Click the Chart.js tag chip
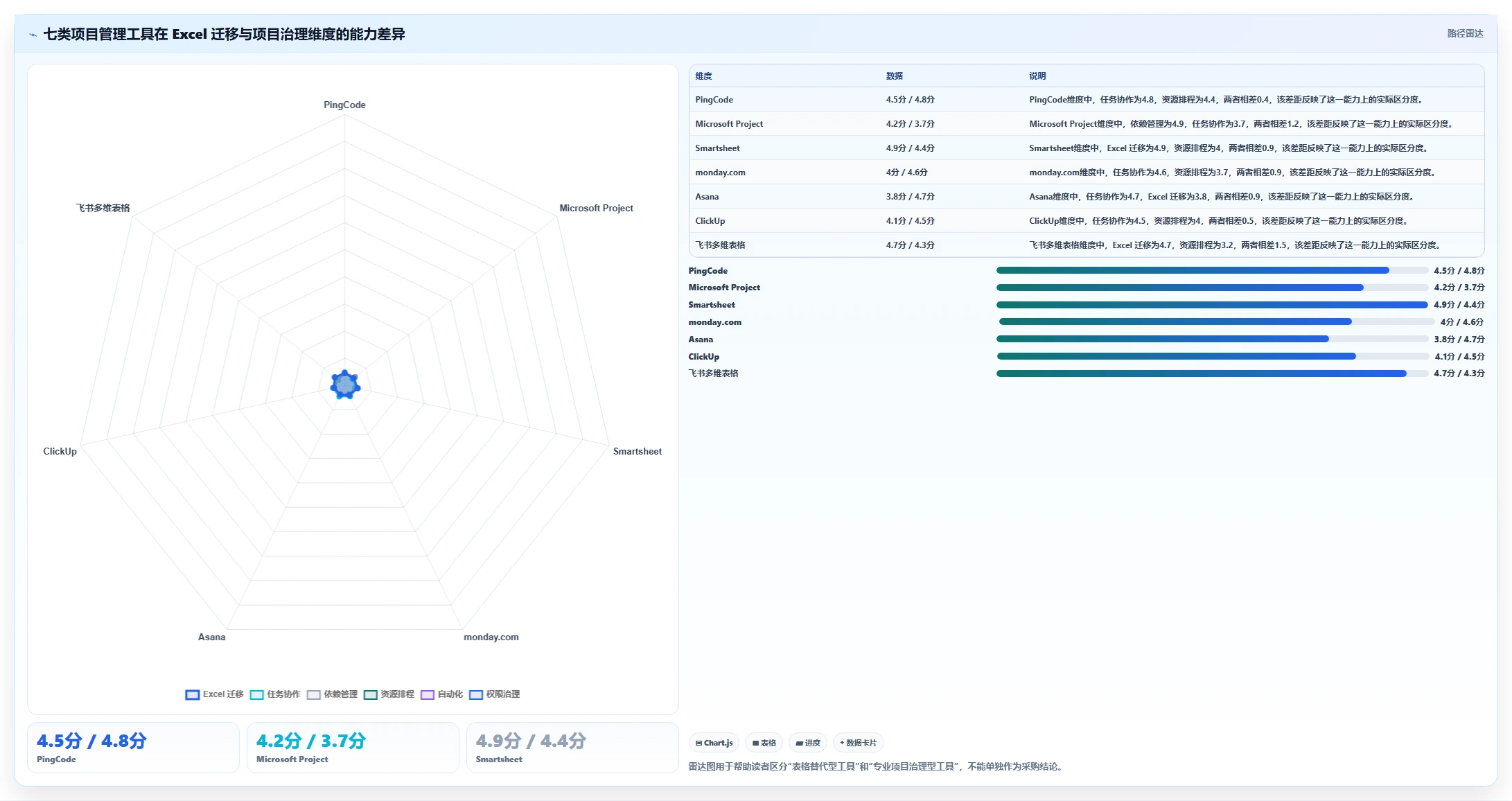Viewport: 1512px width, 801px height. coord(714,743)
